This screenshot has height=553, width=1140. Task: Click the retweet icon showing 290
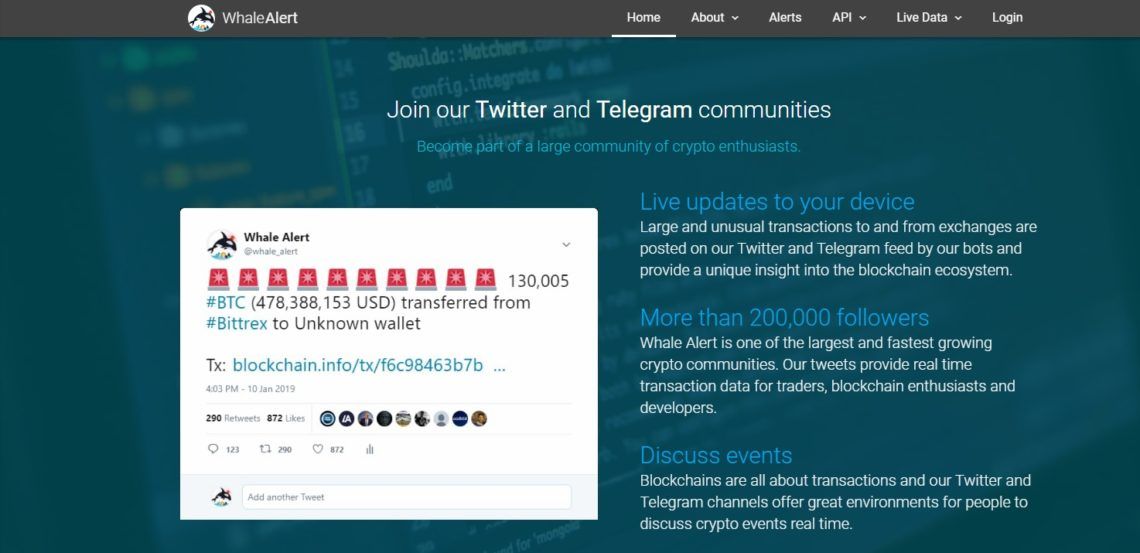point(265,449)
